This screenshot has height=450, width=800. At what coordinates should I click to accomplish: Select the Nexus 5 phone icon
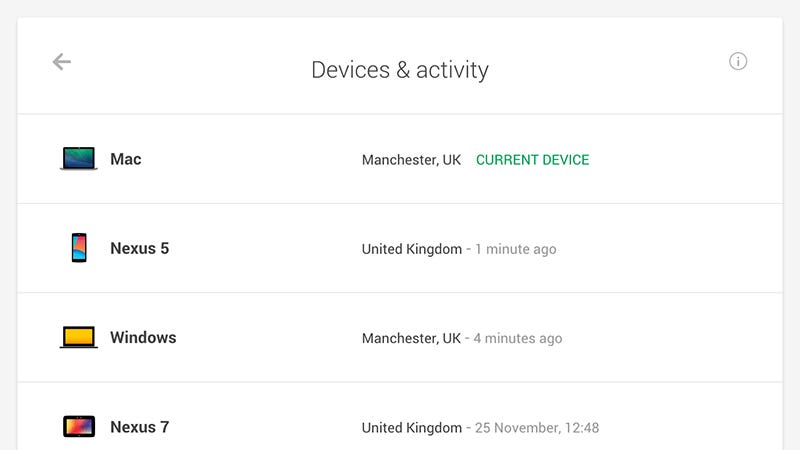pyautogui.click(x=79, y=247)
